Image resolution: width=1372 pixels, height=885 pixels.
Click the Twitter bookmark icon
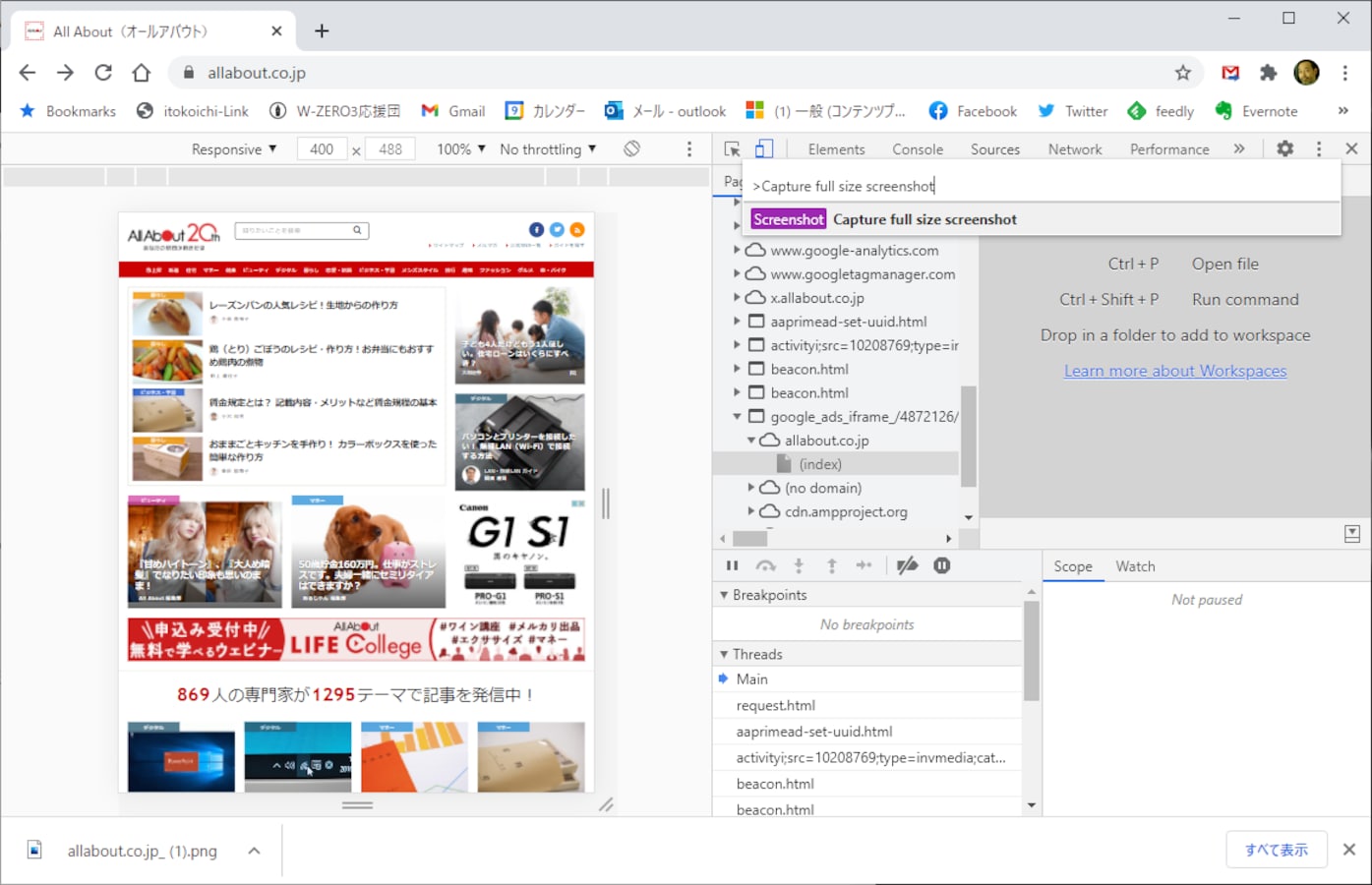point(1046,110)
